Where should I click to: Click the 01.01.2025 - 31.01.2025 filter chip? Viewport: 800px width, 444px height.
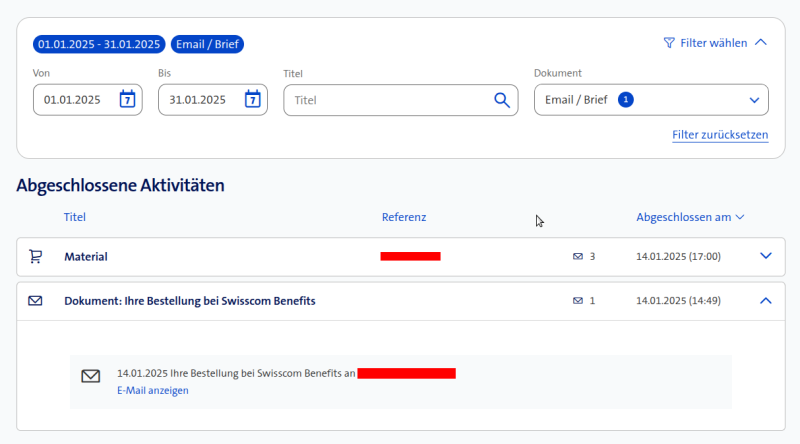tap(98, 44)
